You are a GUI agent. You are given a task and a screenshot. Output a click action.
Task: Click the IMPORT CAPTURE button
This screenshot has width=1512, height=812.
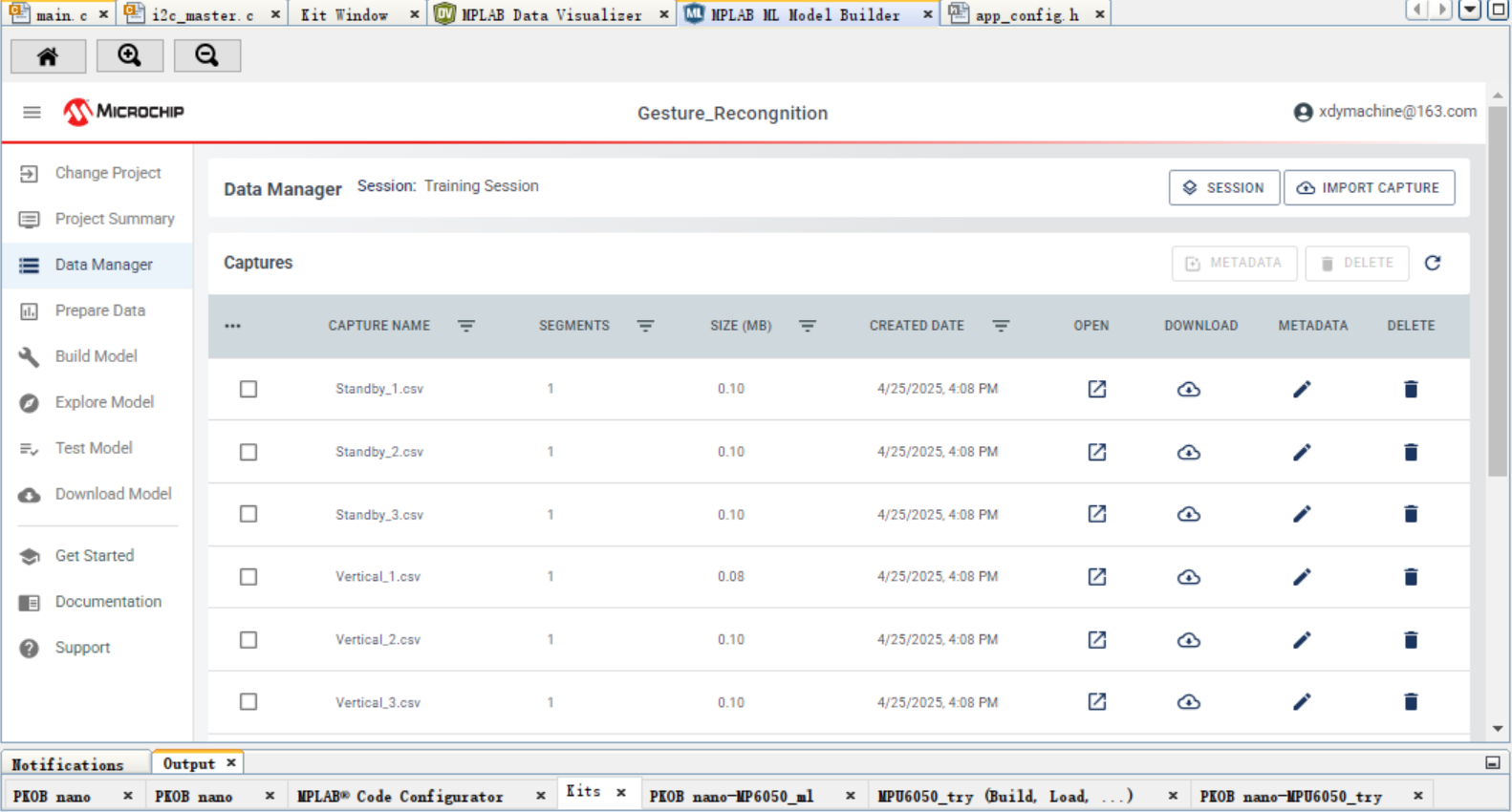[1369, 187]
